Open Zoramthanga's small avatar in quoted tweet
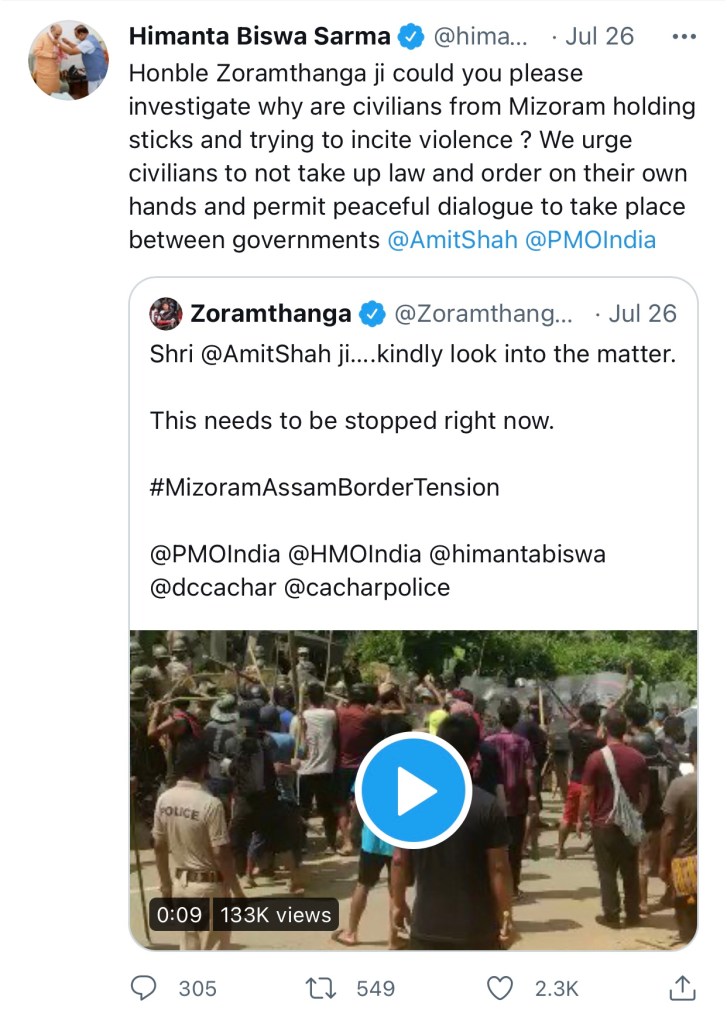 [x=166, y=313]
